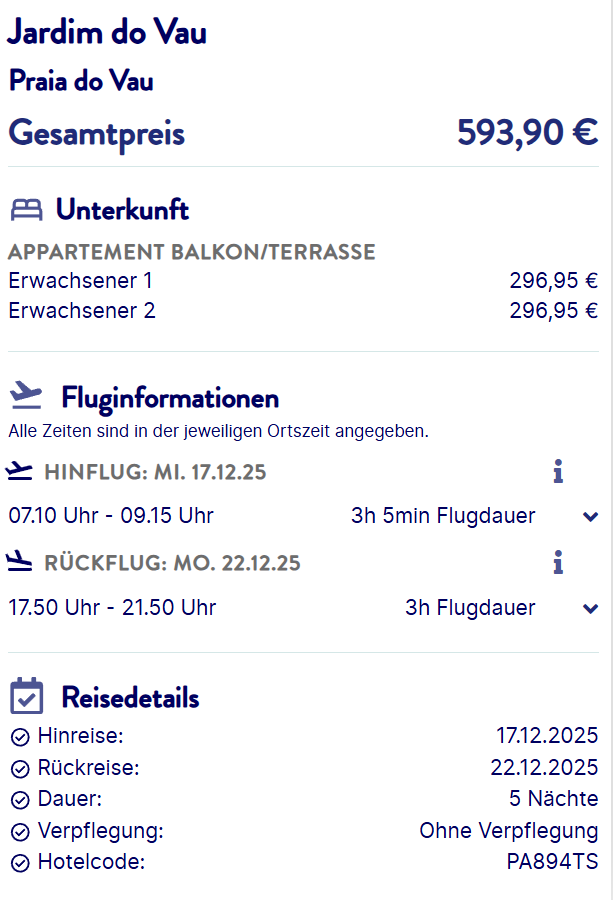
Task: Click the calendar icon beside Reisedetails
Action: [27, 696]
